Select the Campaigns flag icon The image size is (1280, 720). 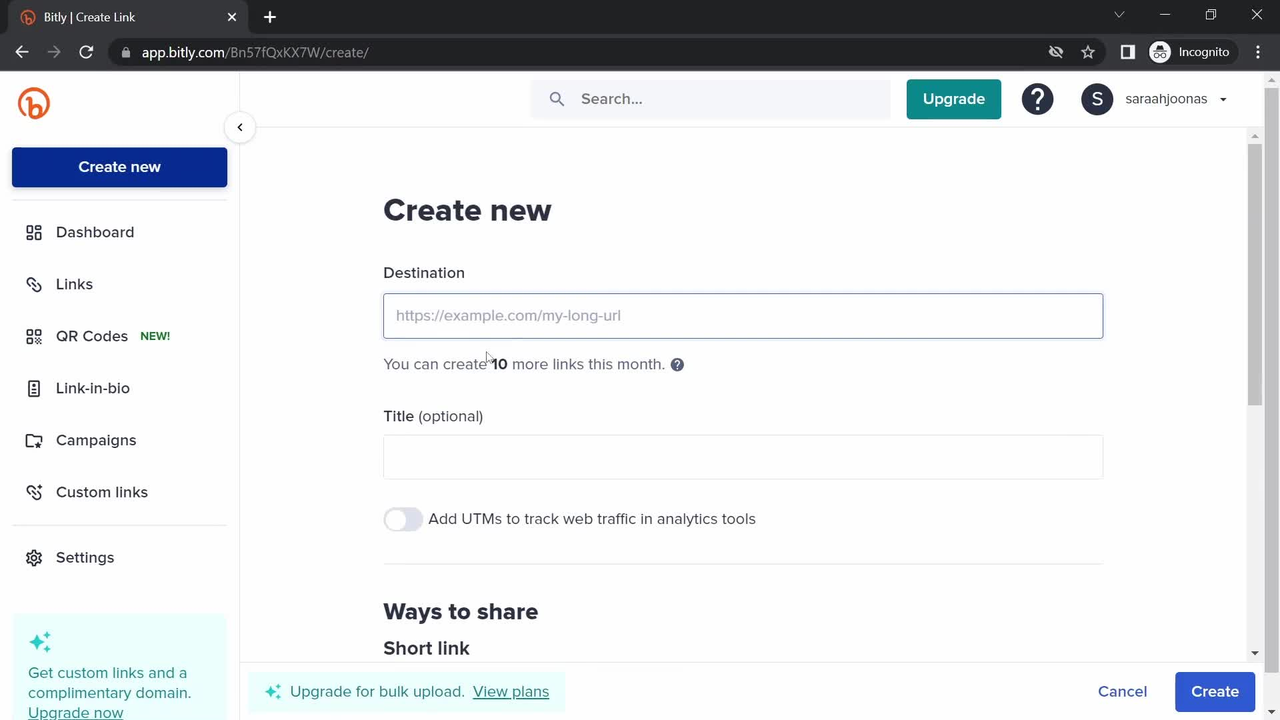point(33,440)
